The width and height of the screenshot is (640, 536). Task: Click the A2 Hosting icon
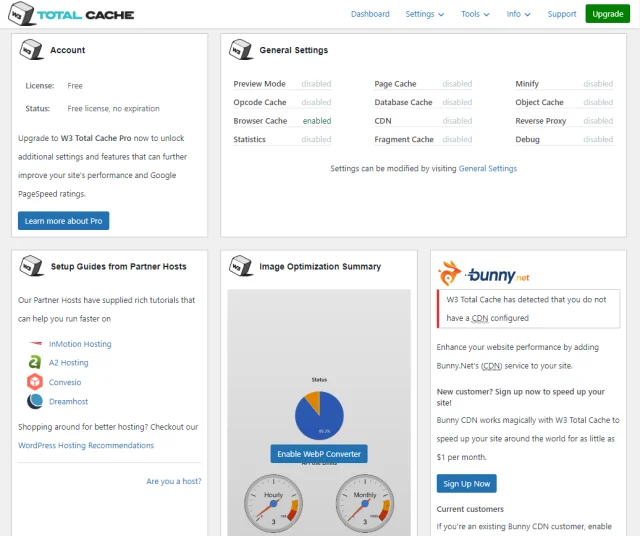coord(35,363)
